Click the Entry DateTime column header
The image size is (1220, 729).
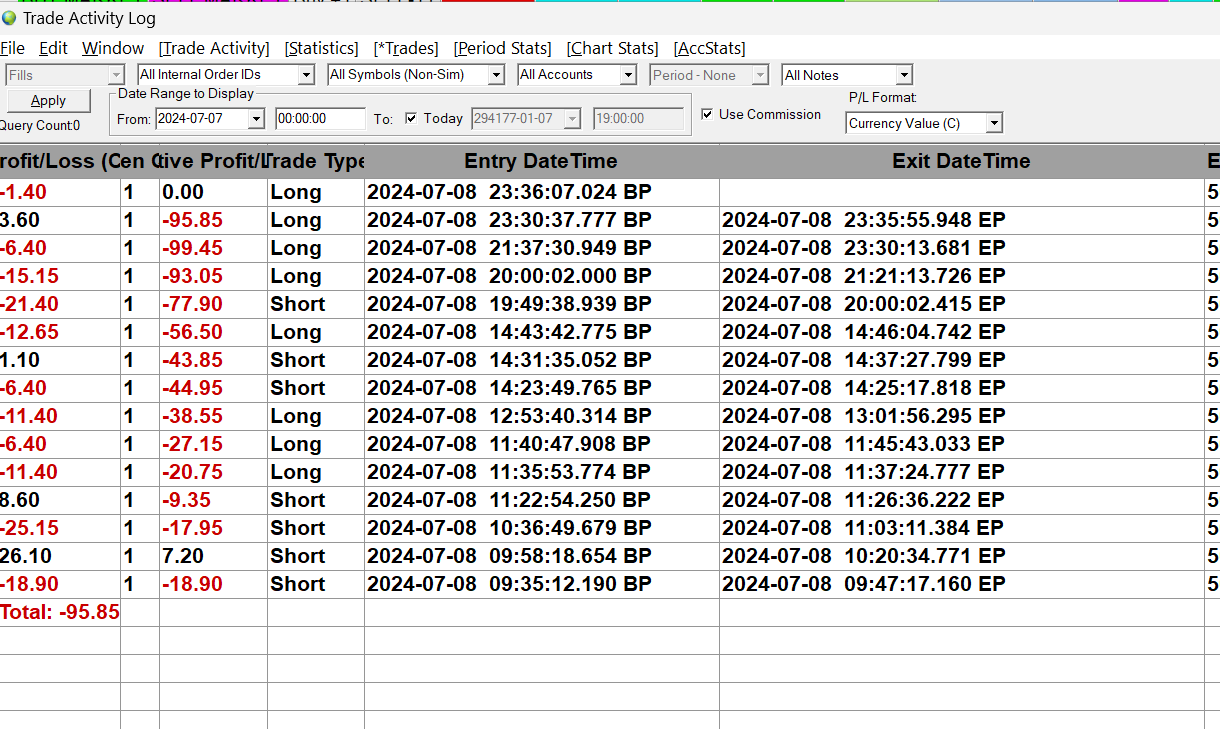541,161
